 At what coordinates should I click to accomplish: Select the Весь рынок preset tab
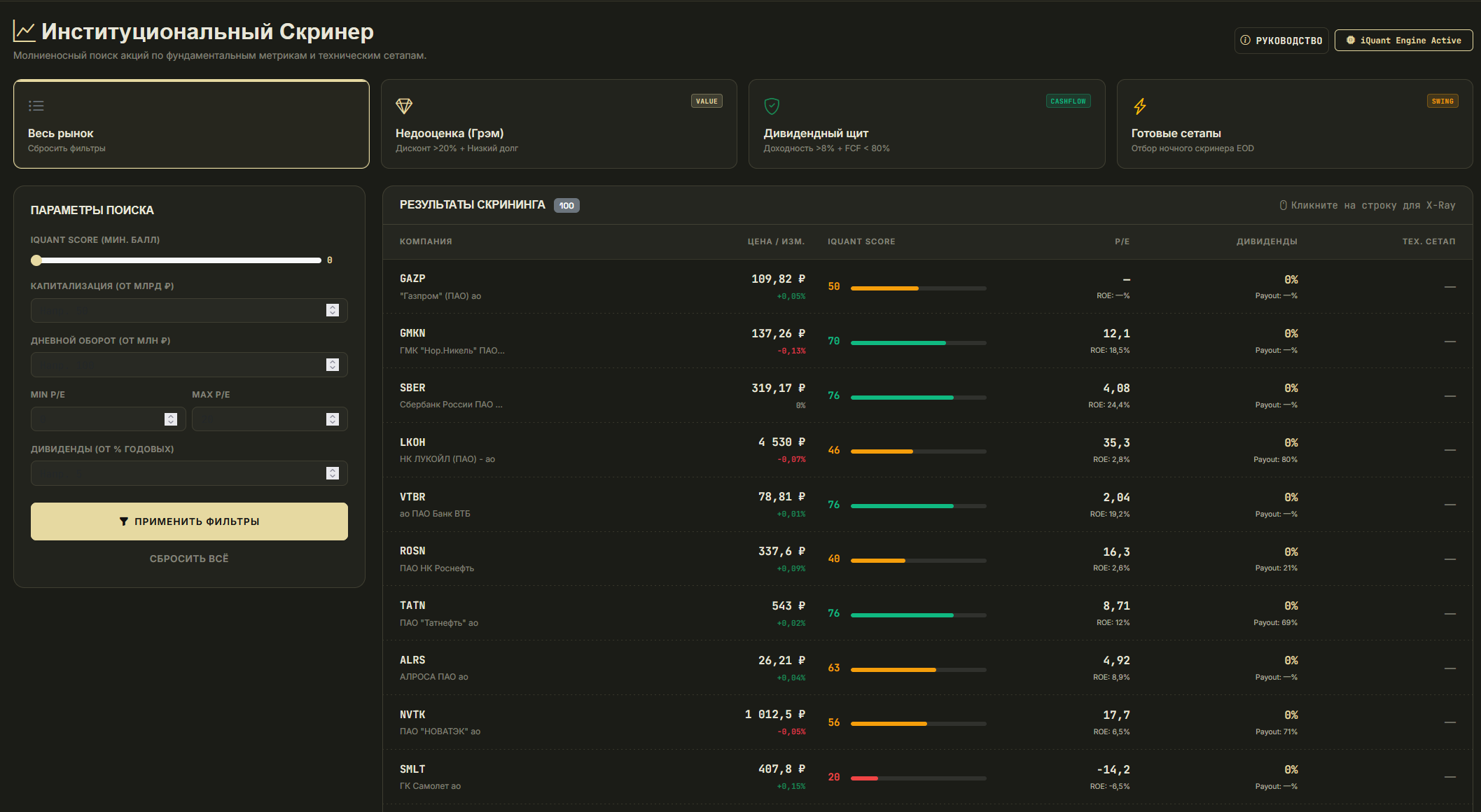tap(191, 124)
